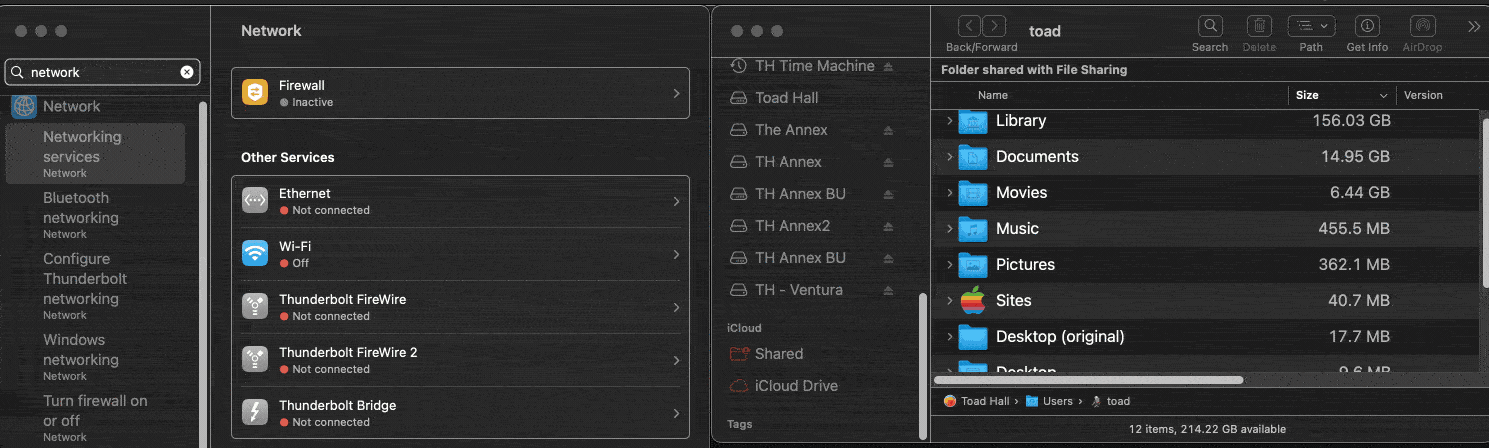Show more toolbar items in Finder
Image resolution: width=1489 pixels, height=448 pixels.
[x=1474, y=27]
